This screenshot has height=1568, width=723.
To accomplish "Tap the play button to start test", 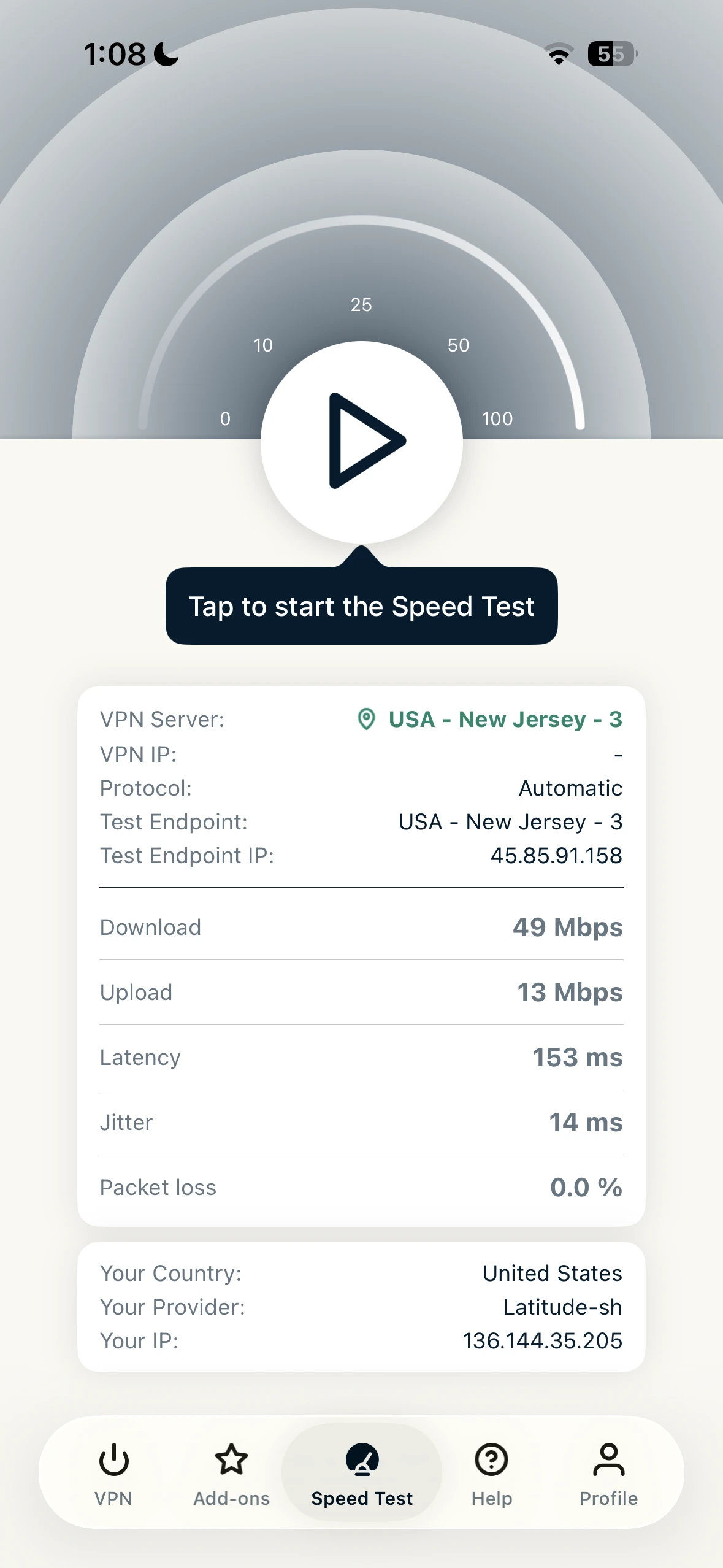I will click(362, 442).
